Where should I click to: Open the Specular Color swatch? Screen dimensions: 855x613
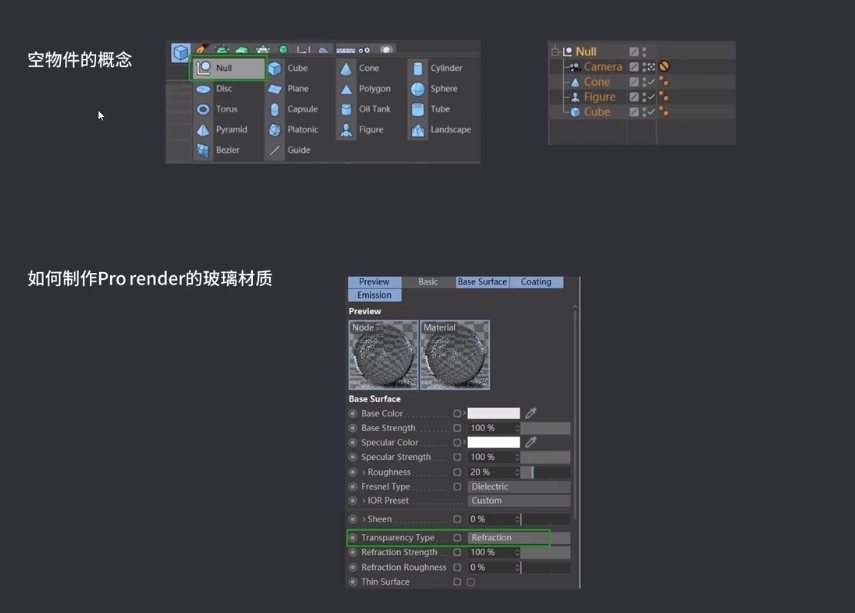(493, 442)
